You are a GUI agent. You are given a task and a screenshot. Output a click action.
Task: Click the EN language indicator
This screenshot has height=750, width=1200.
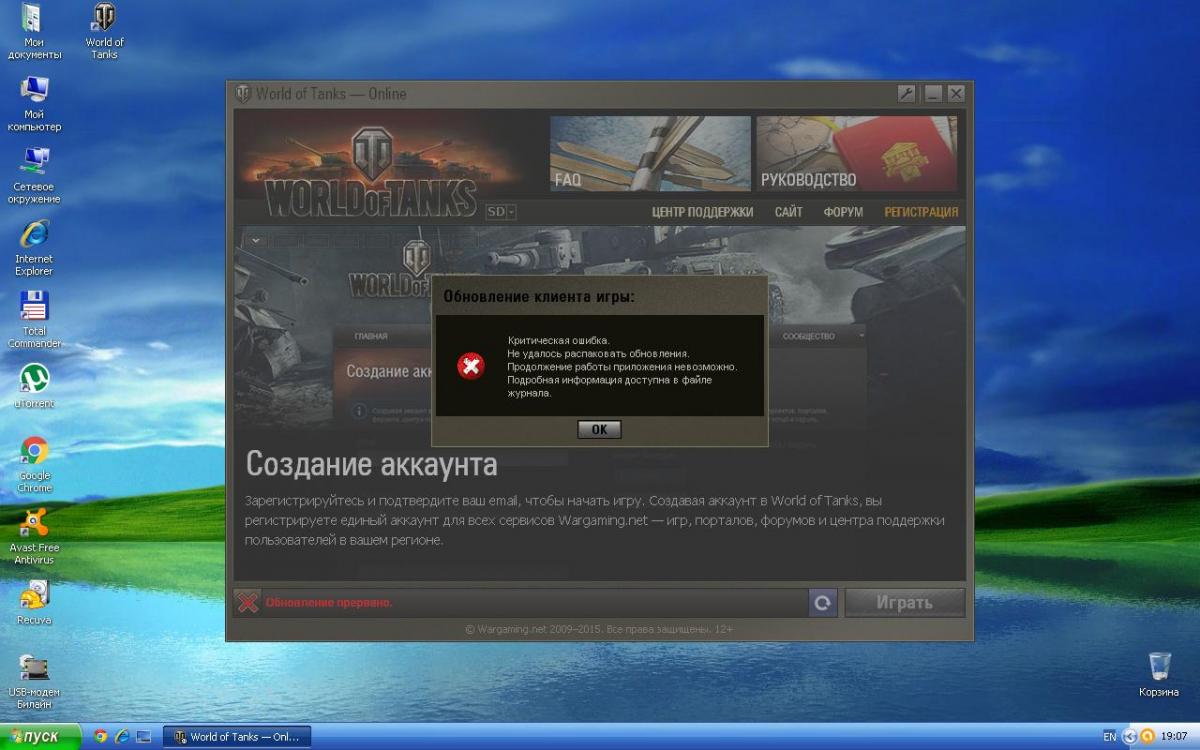click(1109, 737)
